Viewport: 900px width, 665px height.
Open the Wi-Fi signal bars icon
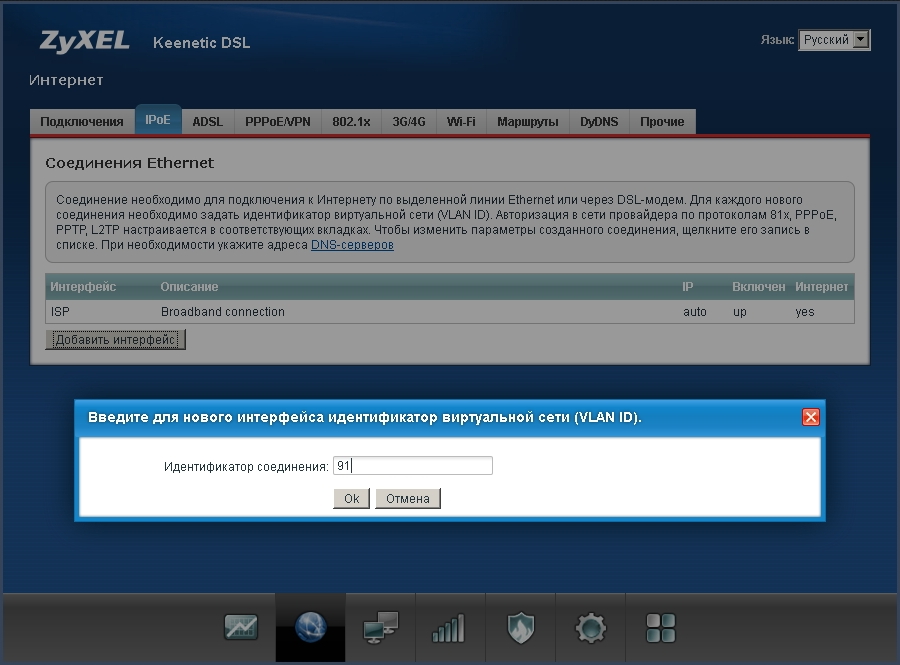coord(449,628)
